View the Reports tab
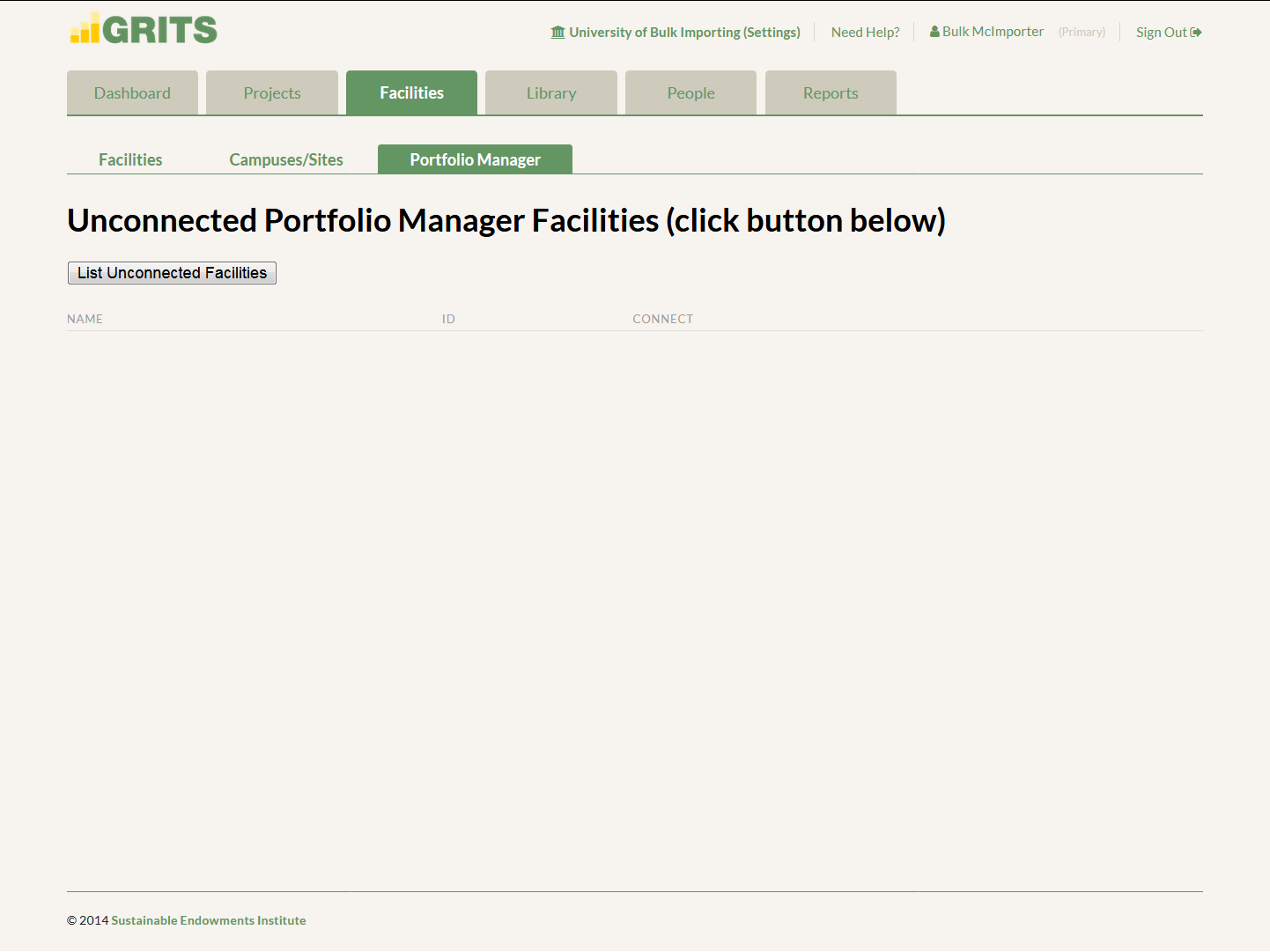The width and height of the screenshot is (1270, 952). pos(831,92)
